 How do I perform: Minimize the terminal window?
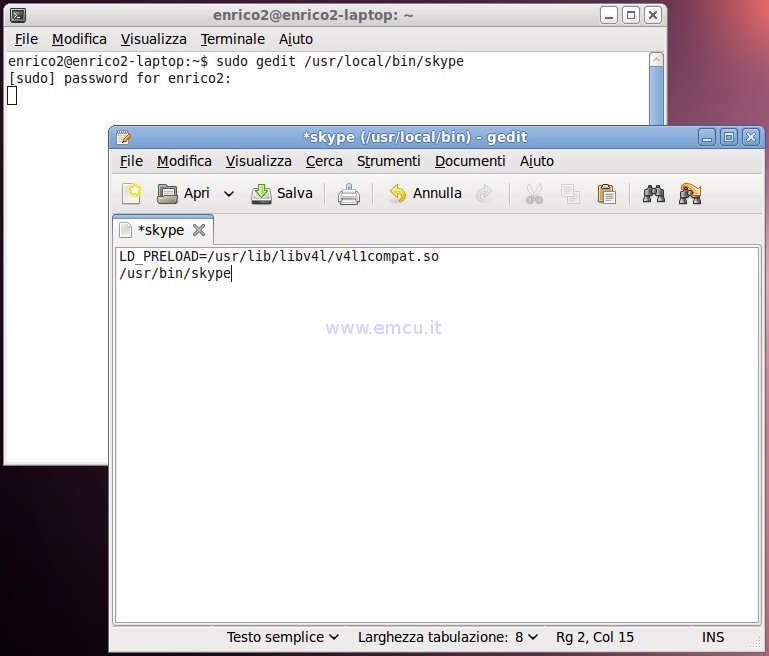[x=609, y=15]
